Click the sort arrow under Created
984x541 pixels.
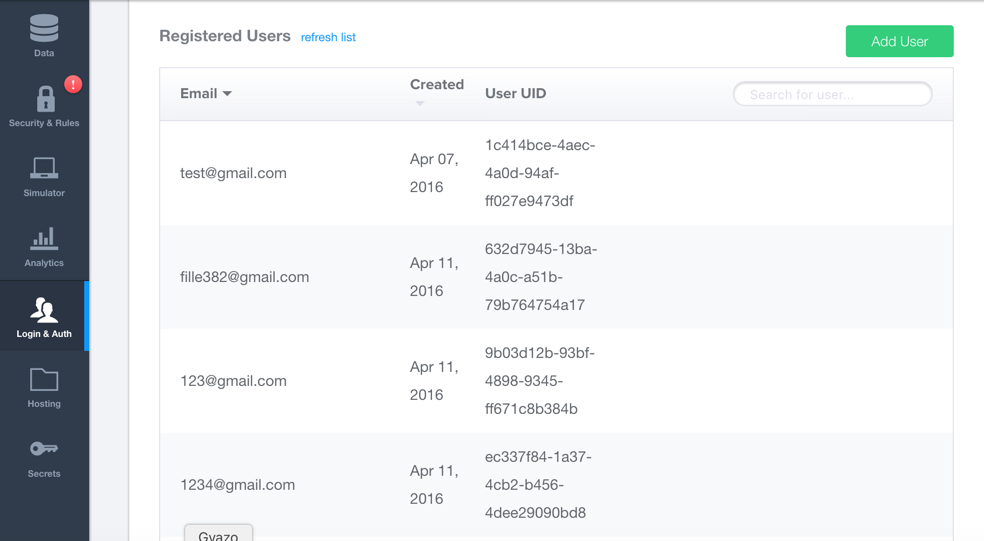pos(420,104)
